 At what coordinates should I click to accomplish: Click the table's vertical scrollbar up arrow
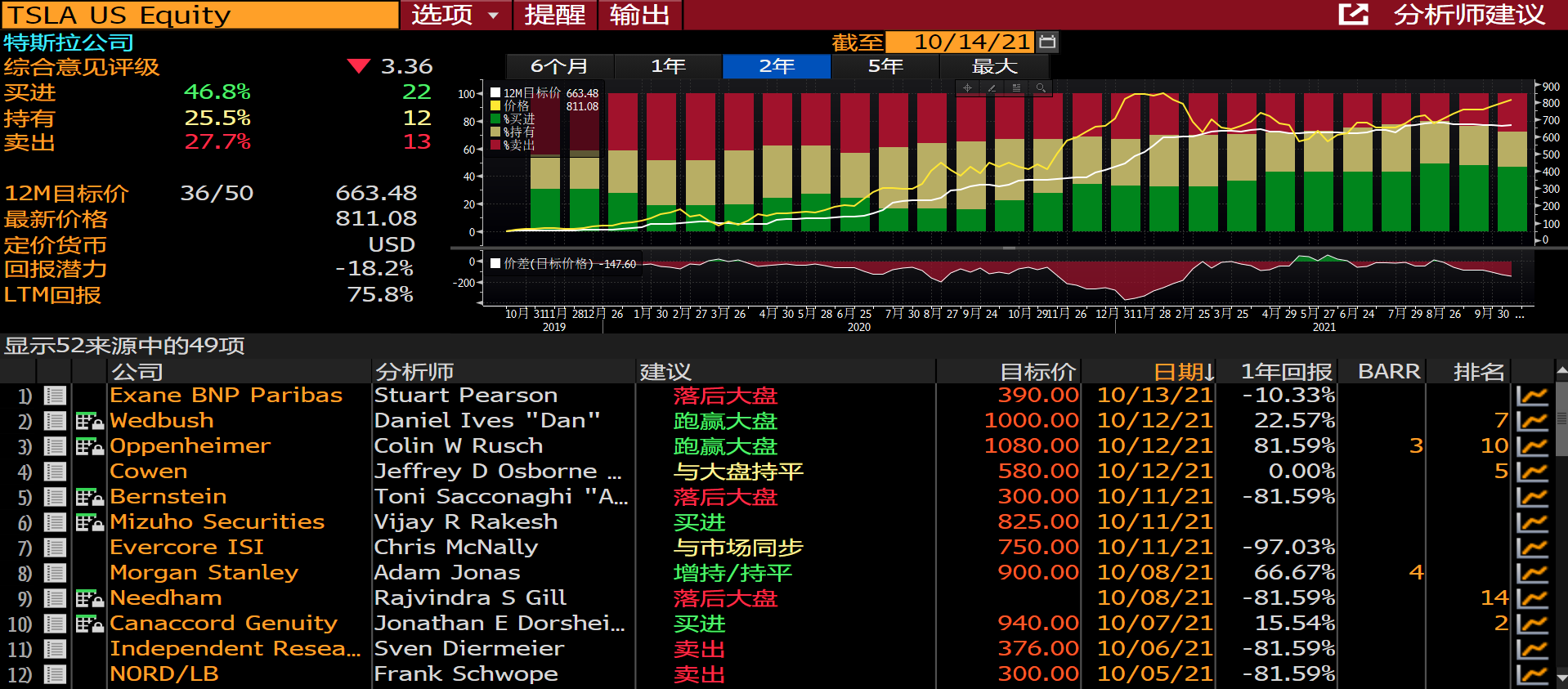(x=1561, y=369)
